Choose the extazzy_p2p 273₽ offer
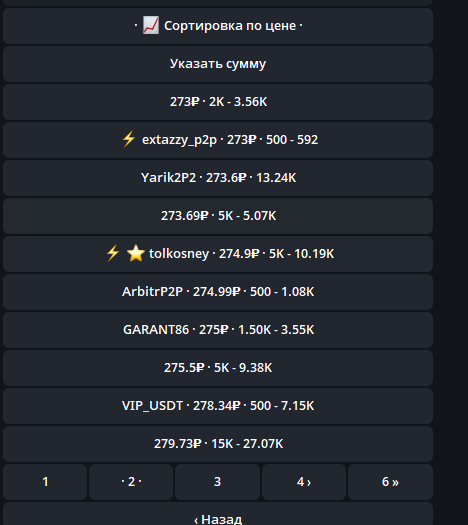This screenshot has height=525, width=468. (x=218, y=140)
